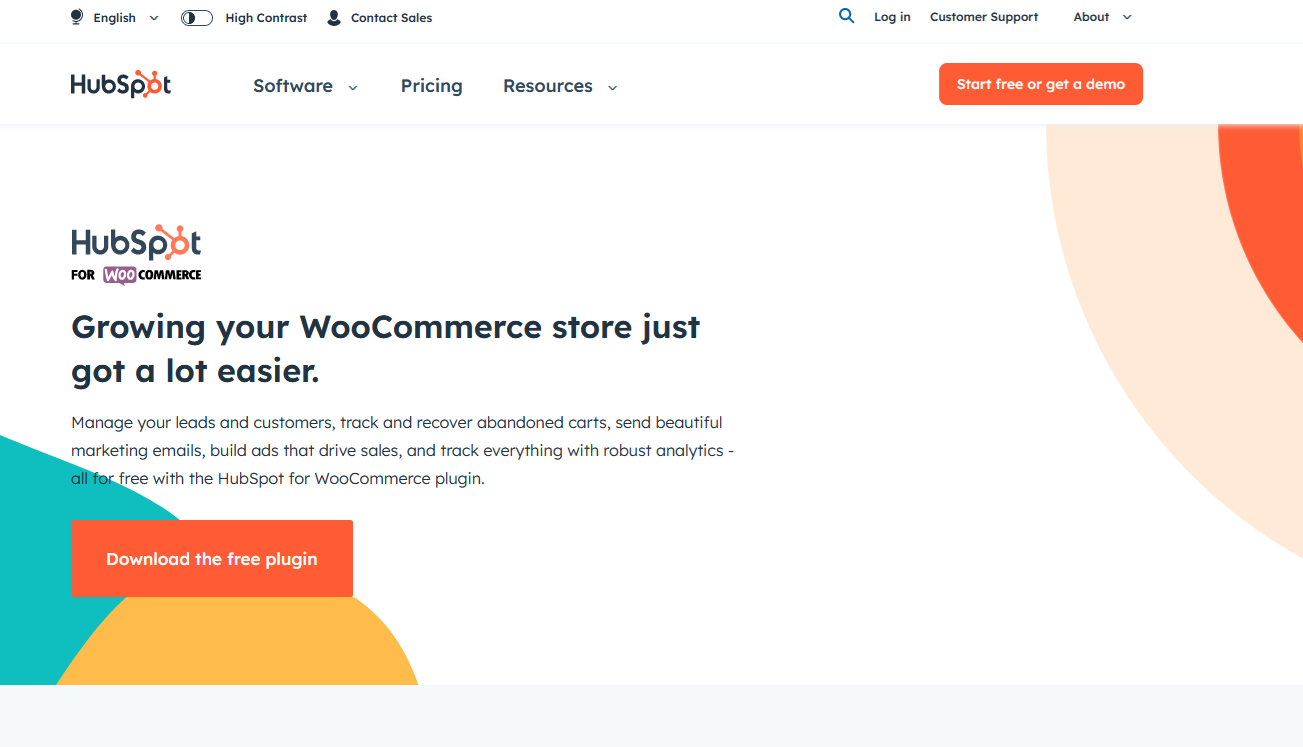This screenshot has height=747, width=1303.
Task: Toggle the High Contrast switch
Action: [197, 18]
